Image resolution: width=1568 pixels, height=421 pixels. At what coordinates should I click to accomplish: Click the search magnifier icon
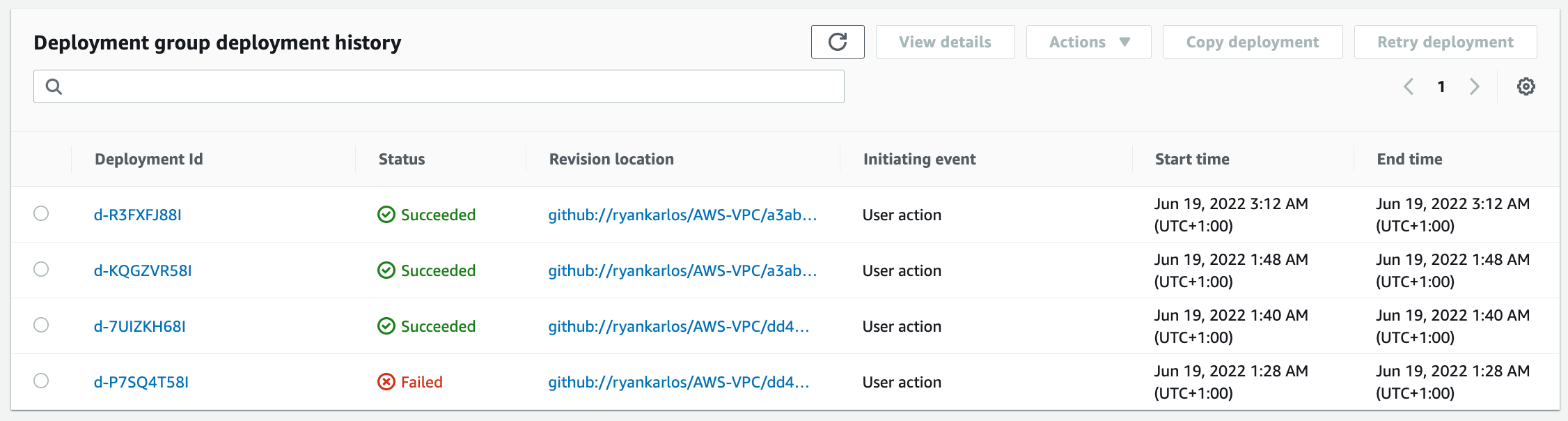[x=54, y=86]
